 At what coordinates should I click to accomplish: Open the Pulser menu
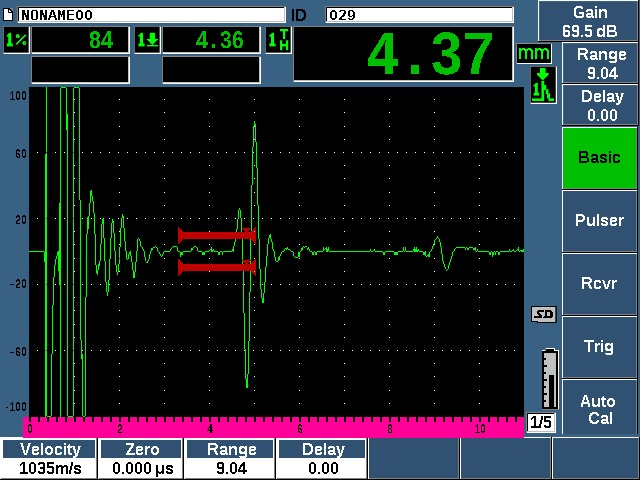pyautogui.click(x=599, y=221)
